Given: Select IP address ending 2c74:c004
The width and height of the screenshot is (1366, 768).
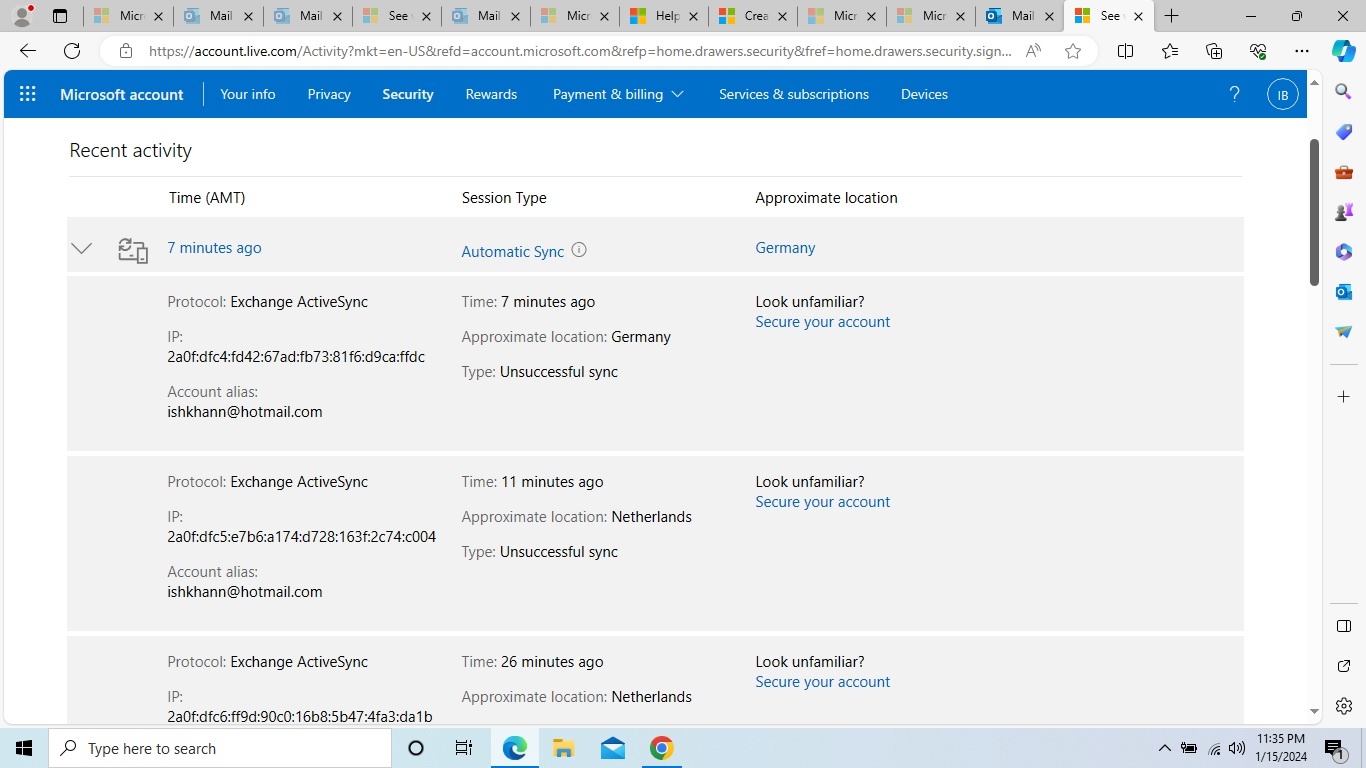Looking at the screenshot, I should click(302, 537).
